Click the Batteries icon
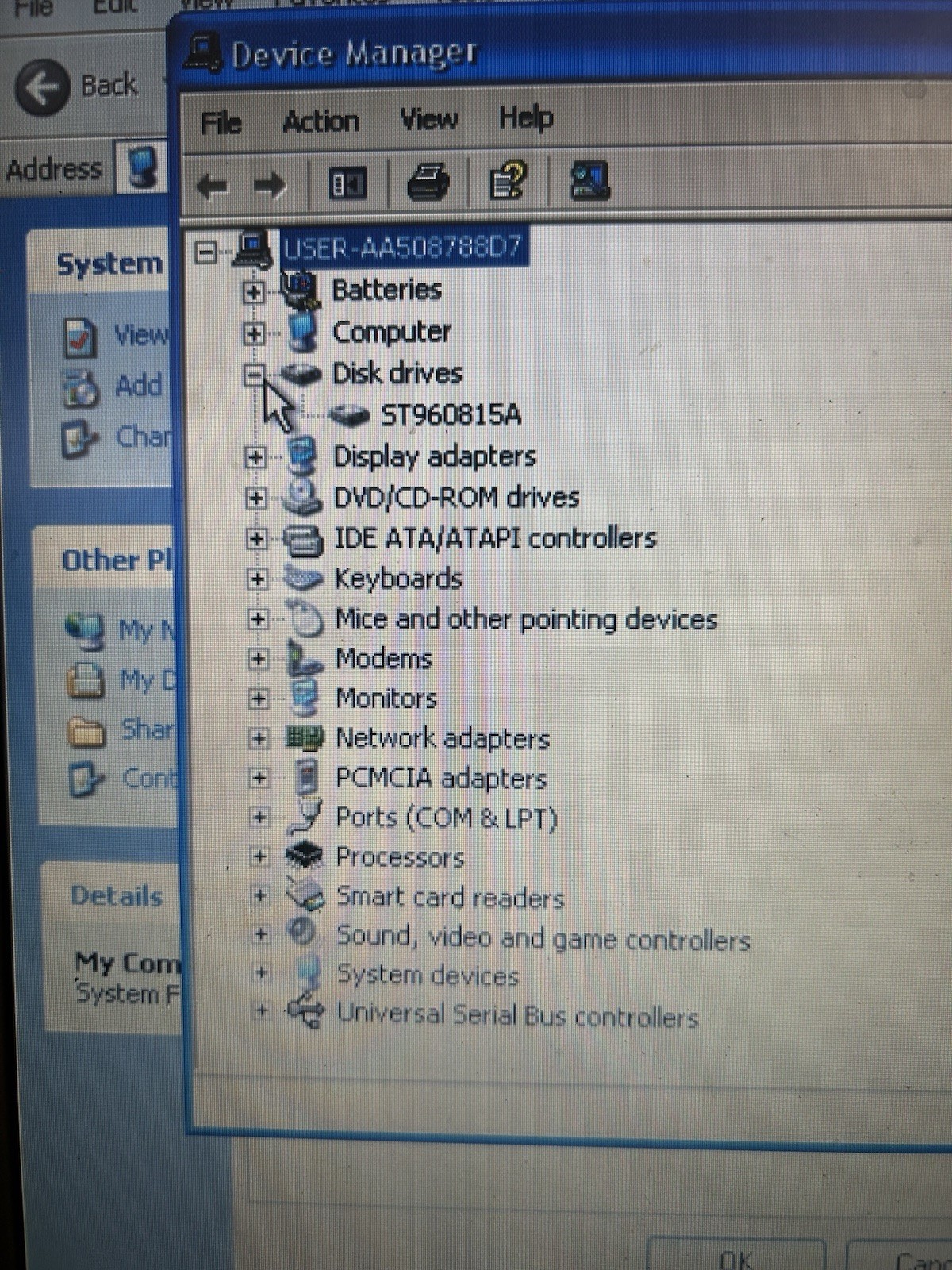The height and width of the screenshot is (1270, 952). (299, 291)
